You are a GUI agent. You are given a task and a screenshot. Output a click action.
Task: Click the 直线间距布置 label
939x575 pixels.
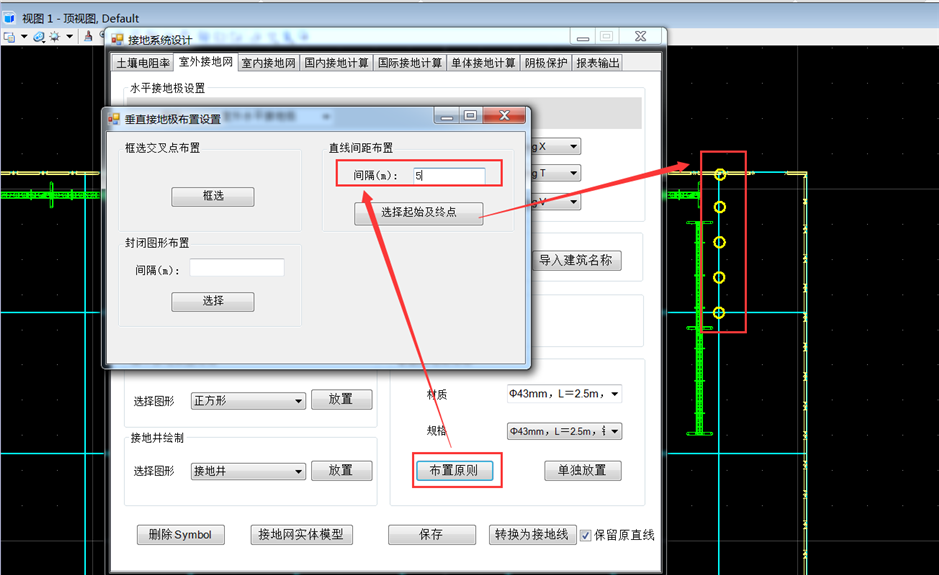[x=361, y=148]
